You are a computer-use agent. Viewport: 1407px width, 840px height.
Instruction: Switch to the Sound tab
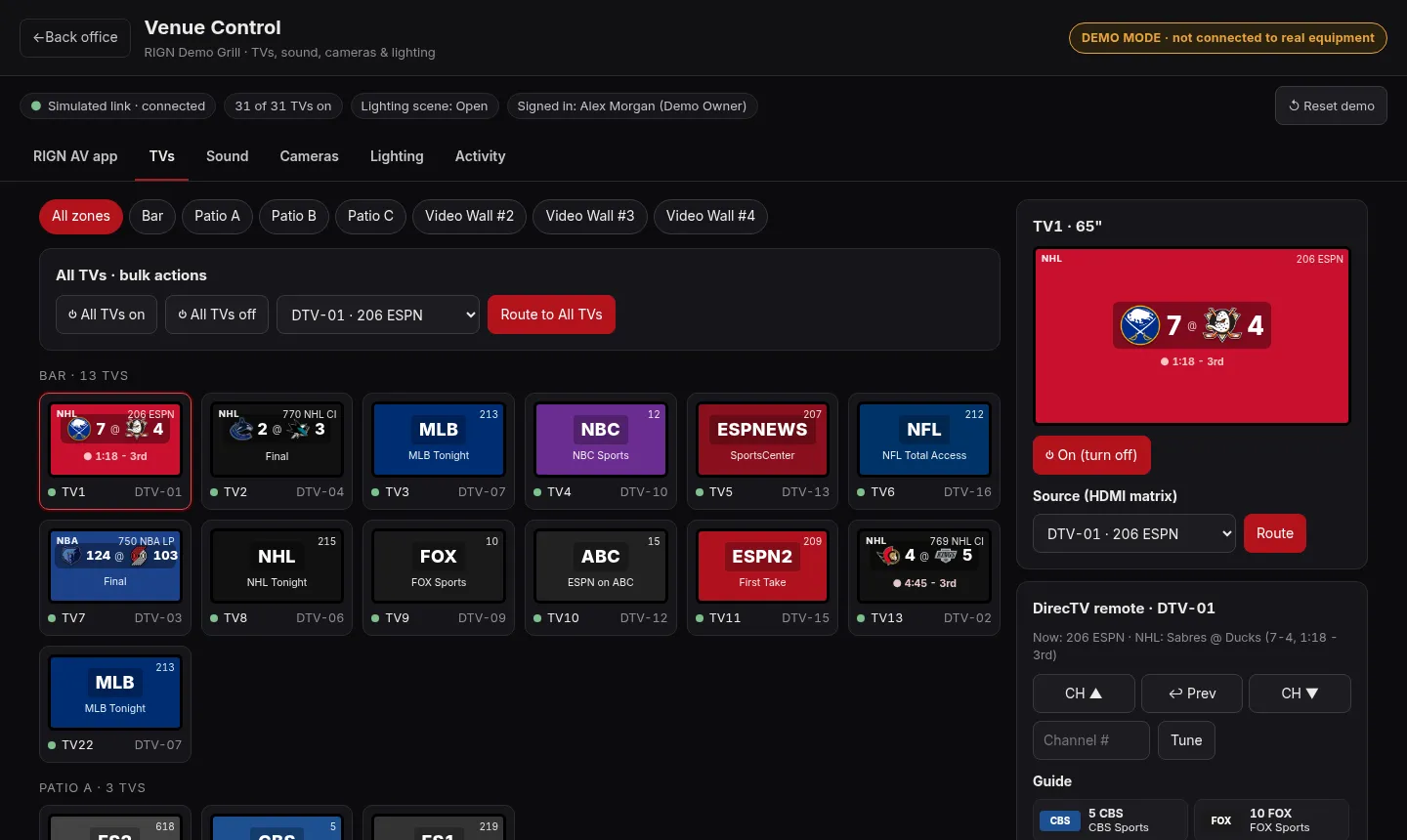228,156
